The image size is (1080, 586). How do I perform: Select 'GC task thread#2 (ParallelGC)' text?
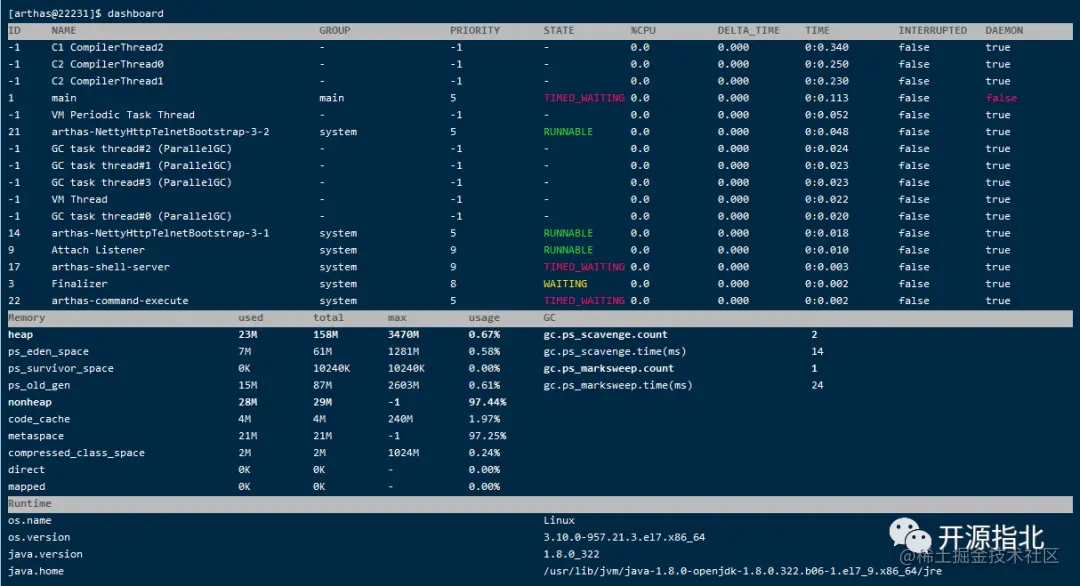pyautogui.click(x=141, y=148)
